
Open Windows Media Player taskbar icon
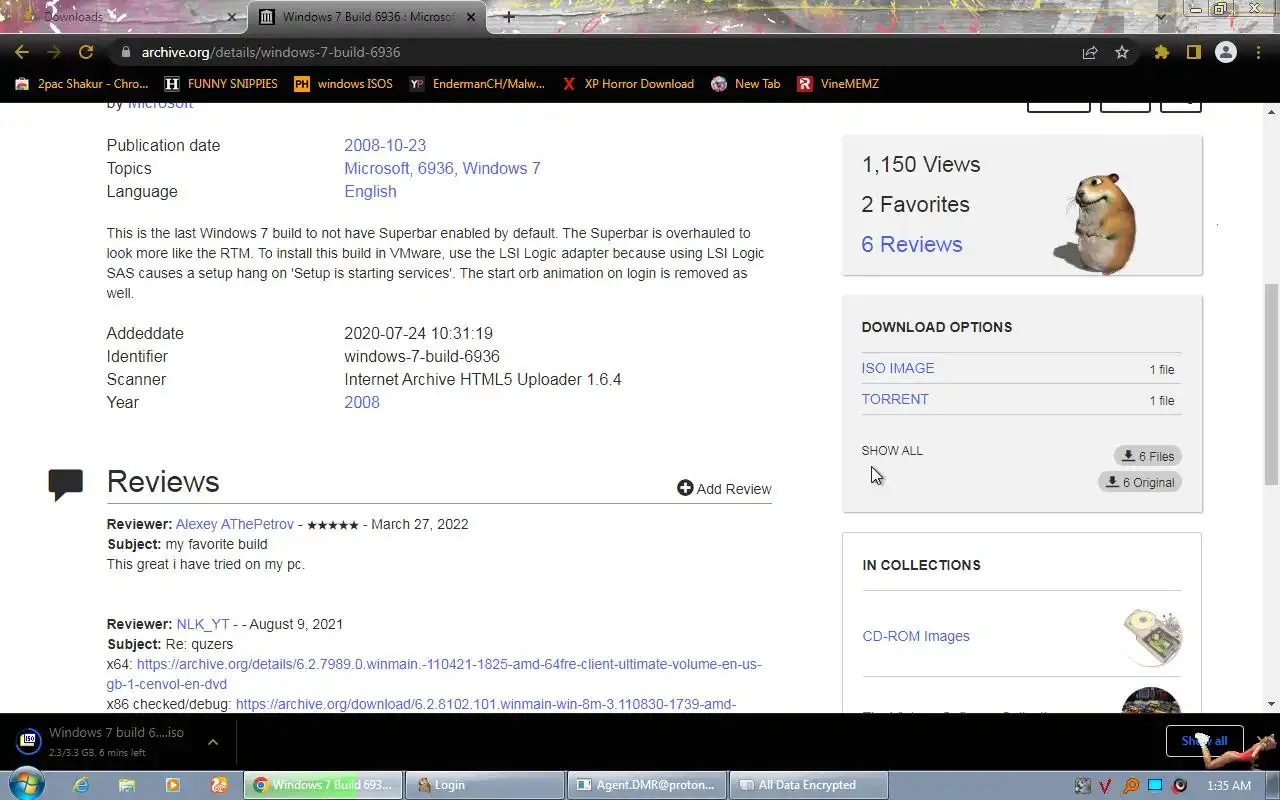click(x=172, y=785)
